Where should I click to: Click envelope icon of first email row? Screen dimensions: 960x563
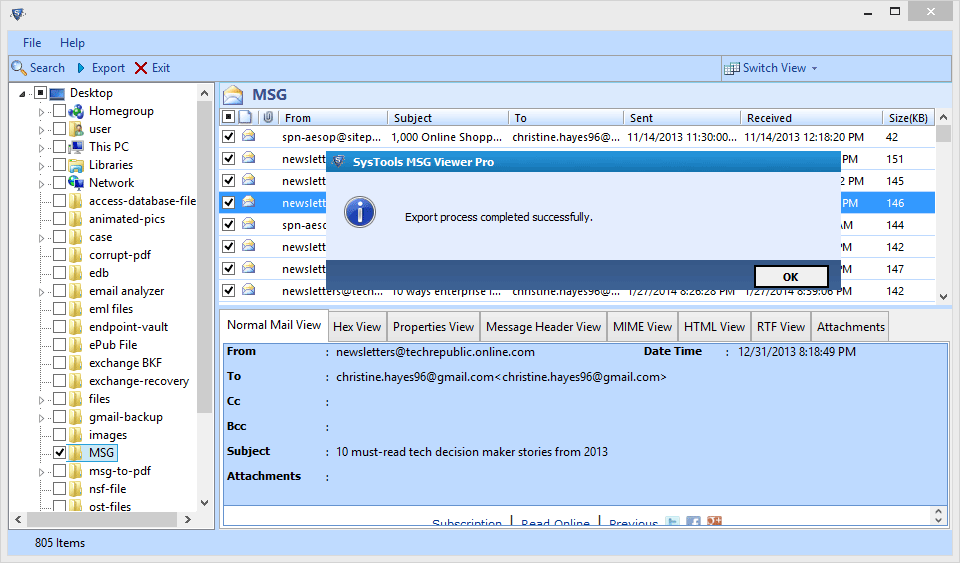pyautogui.click(x=249, y=136)
